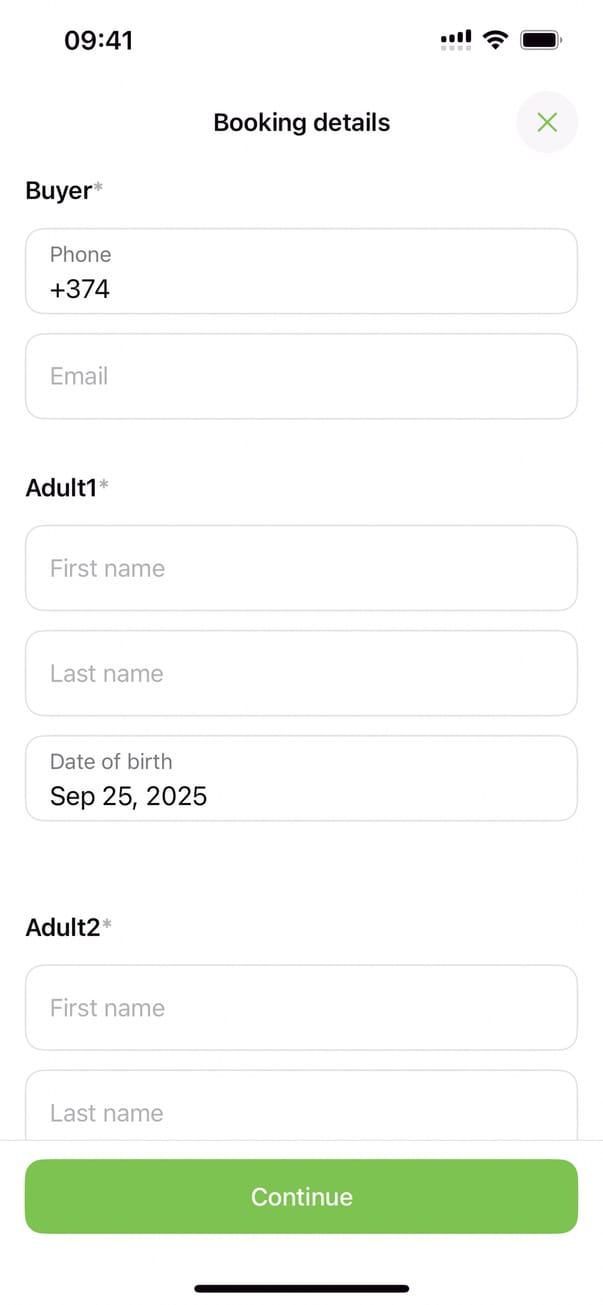603x1305 pixels.
Task: Tap the Booking details title
Action: (x=301, y=123)
